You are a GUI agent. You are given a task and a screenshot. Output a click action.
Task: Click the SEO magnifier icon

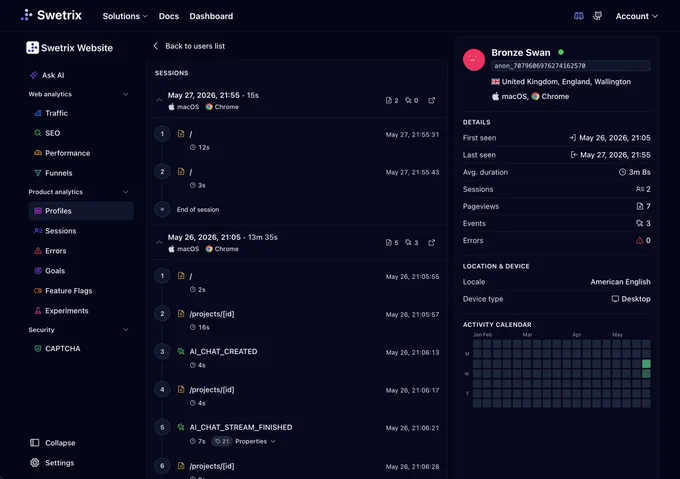click(38, 133)
